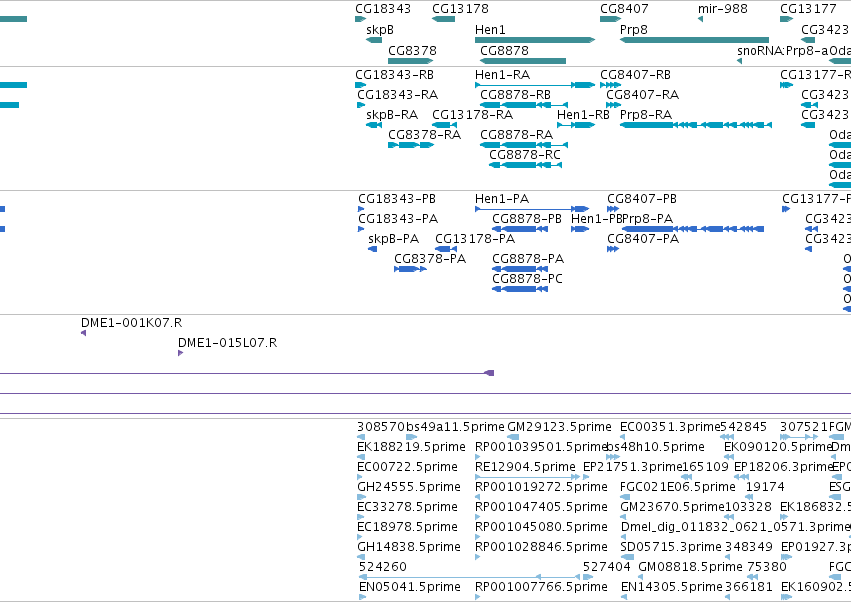The width and height of the screenshot is (851, 602).
Task: Select the CG18343 gene label
Action: 383,9
